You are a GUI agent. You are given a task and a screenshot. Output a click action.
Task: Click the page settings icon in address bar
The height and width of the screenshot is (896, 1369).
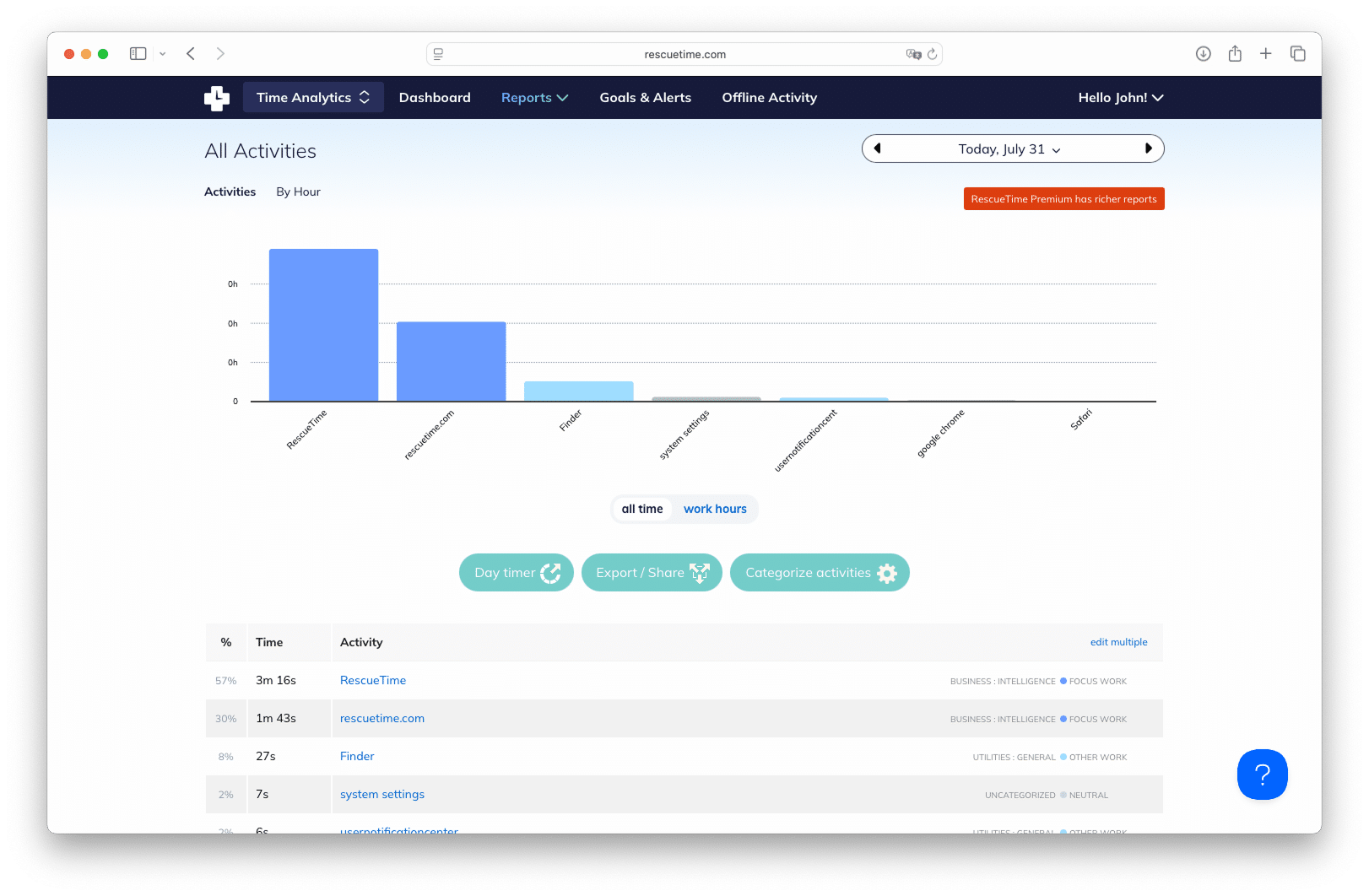point(438,54)
